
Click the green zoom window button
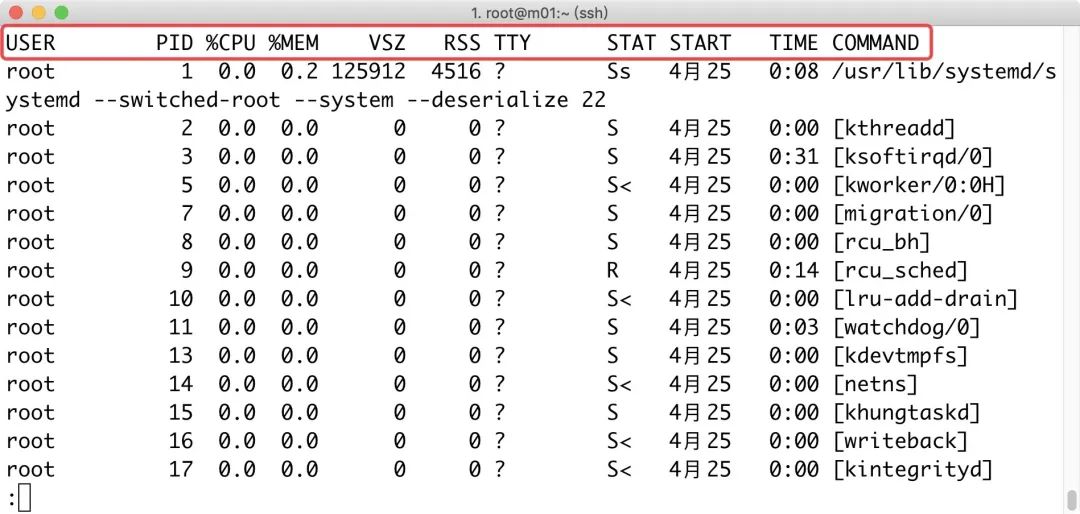(x=61, y=12)
